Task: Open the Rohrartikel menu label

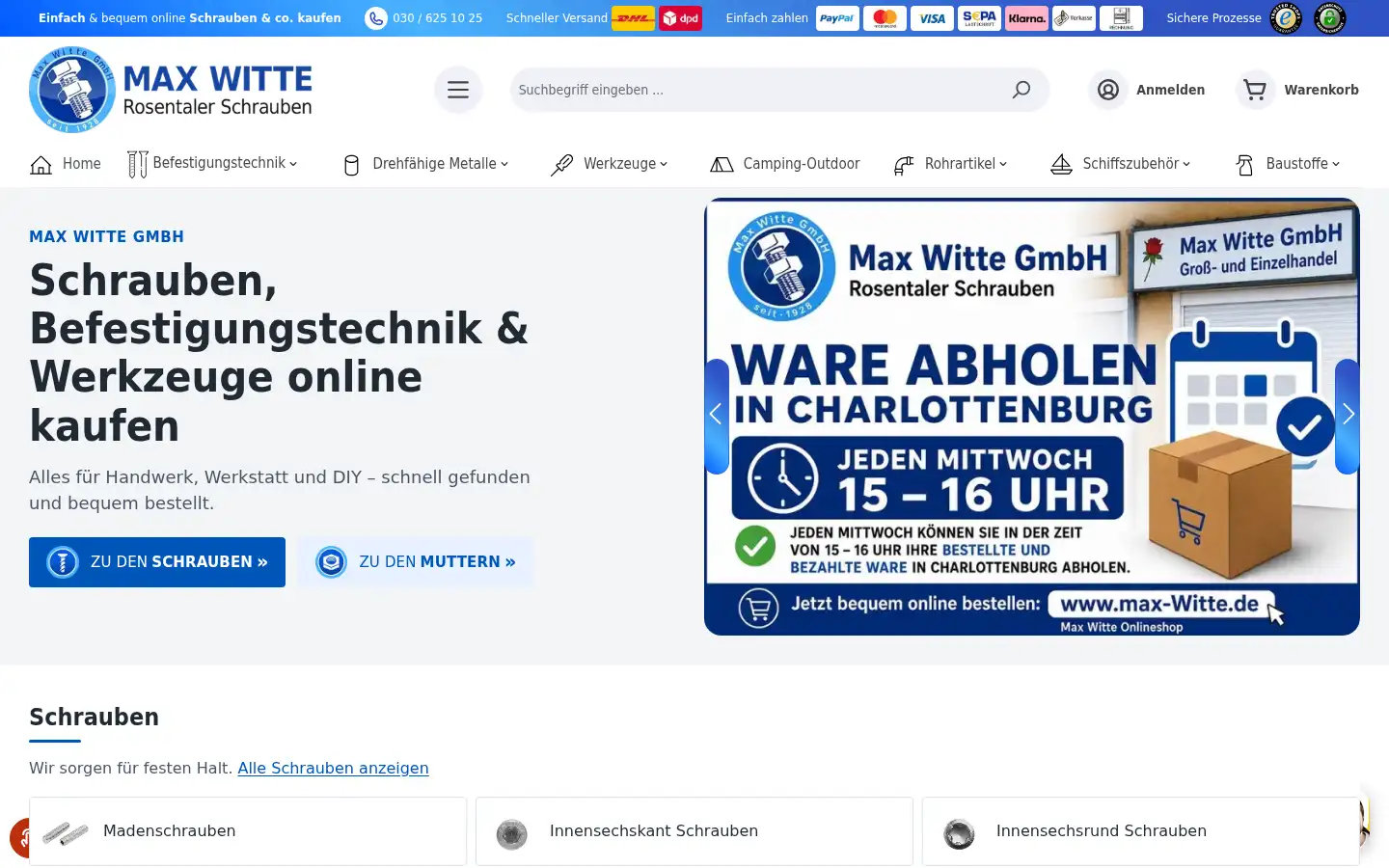Action: [x=960, y=164]
